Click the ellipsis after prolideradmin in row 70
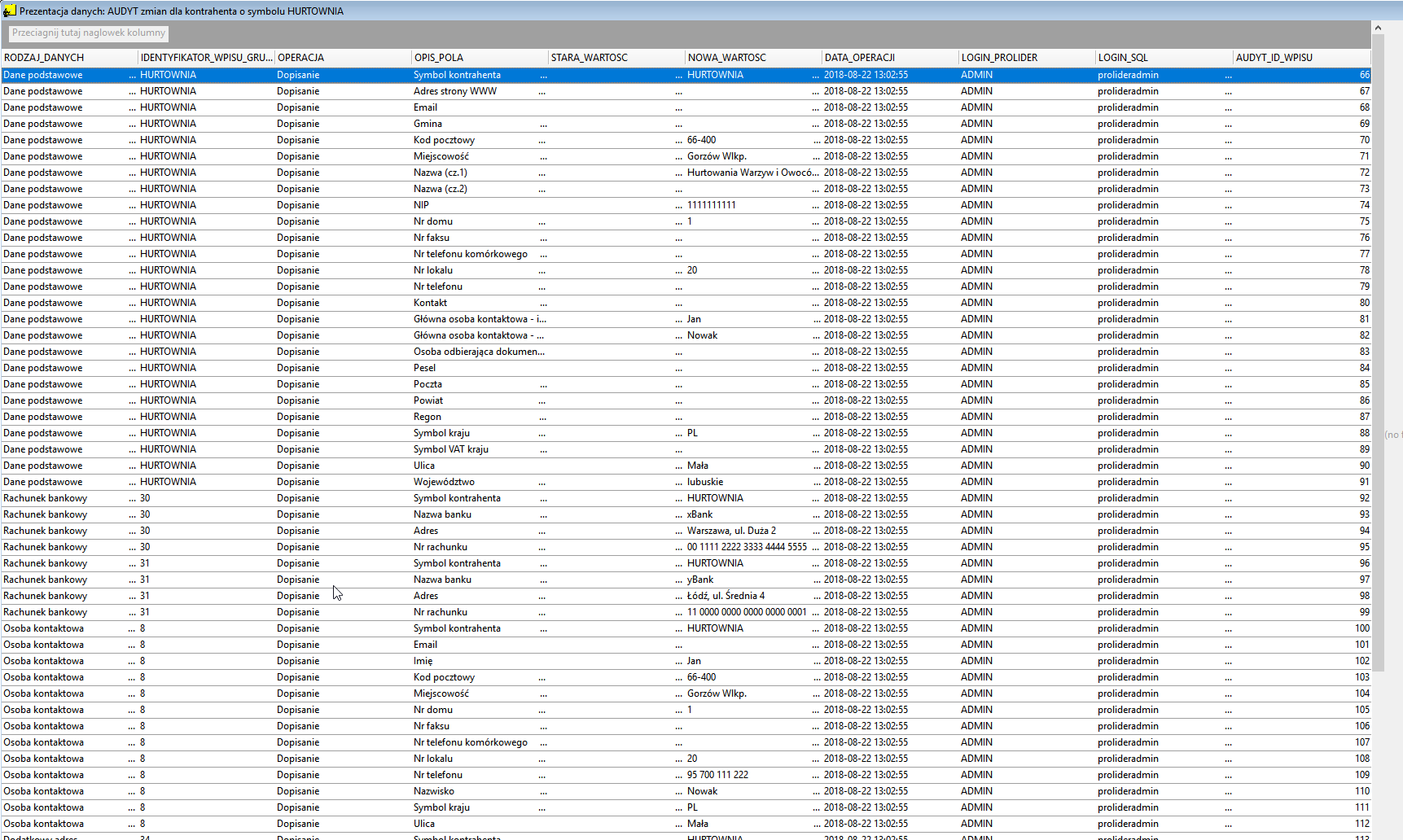This screenshot has width=1403, height=840. 1228,141
